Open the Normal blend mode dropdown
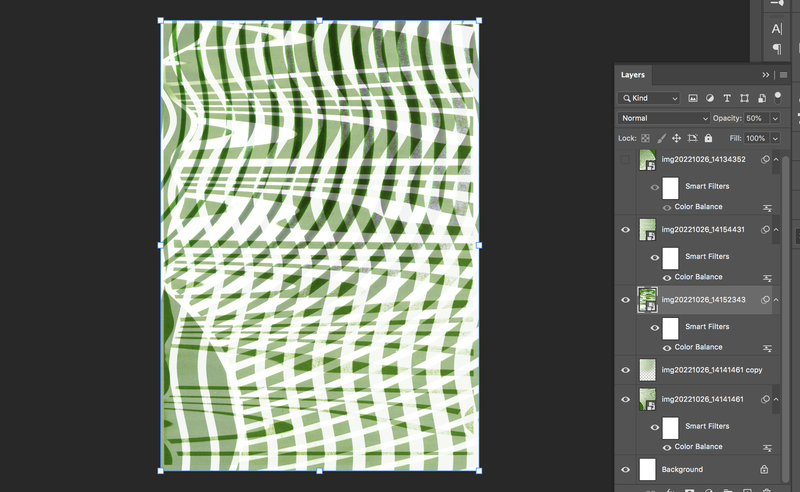Image resolution: width=800 pixels, height=492 pixels. pyautogui.click(x=663, y=118)
